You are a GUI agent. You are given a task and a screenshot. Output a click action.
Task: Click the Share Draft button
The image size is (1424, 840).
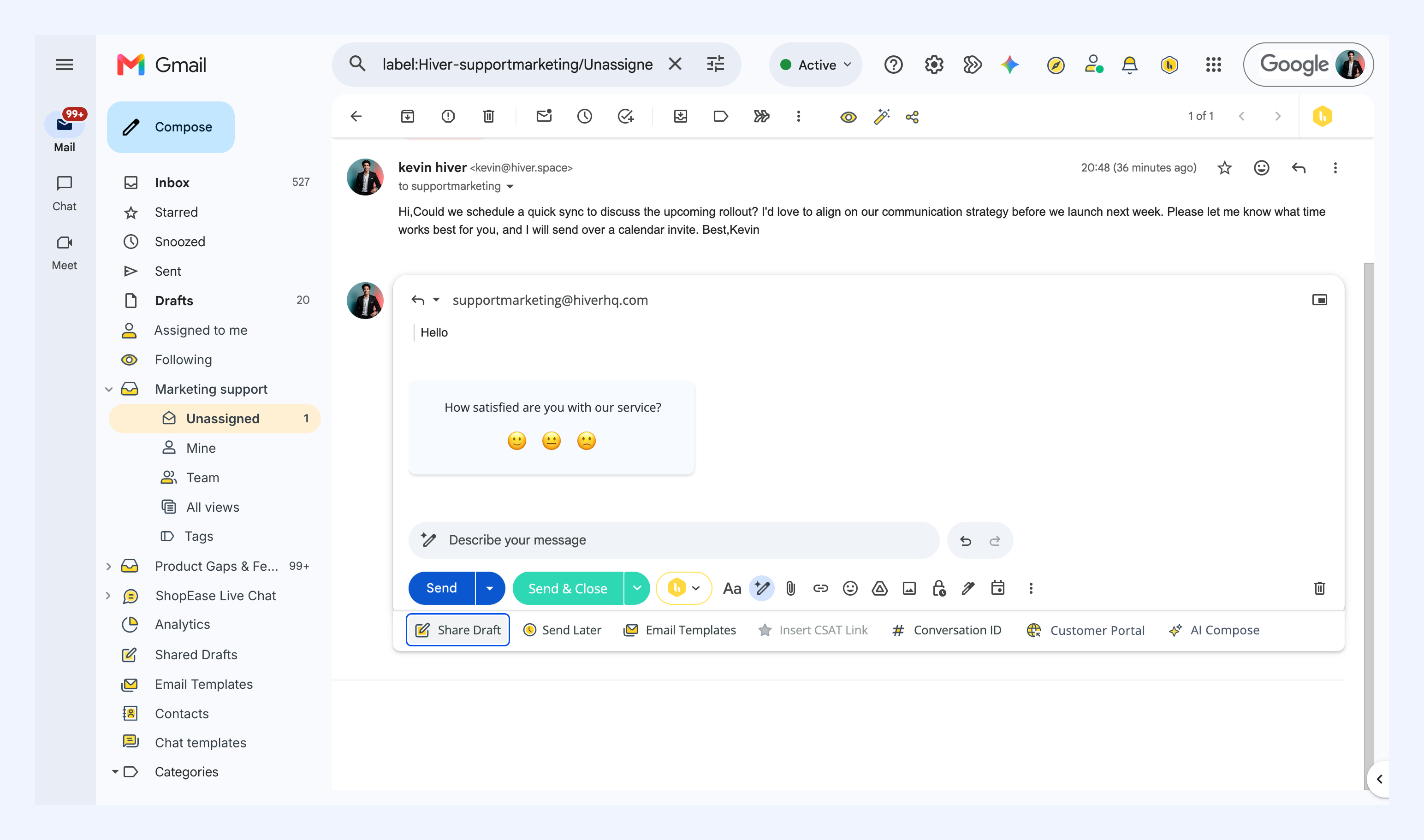457,630
